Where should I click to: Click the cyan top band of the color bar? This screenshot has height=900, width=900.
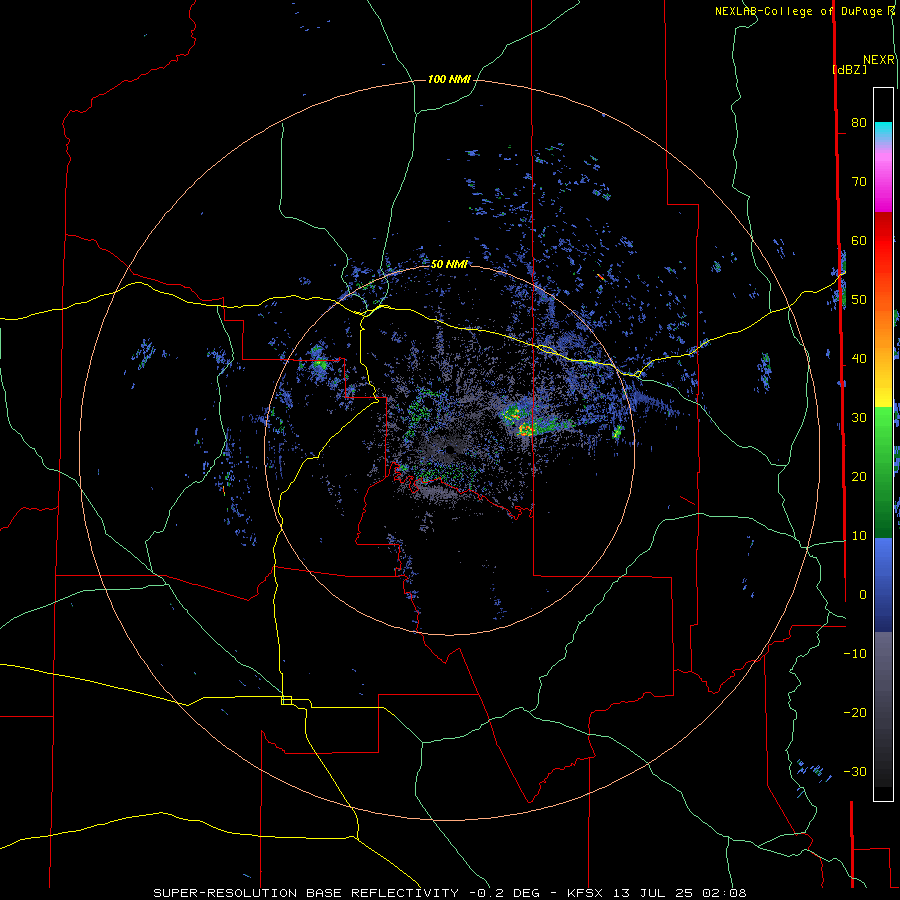(883, 131)
